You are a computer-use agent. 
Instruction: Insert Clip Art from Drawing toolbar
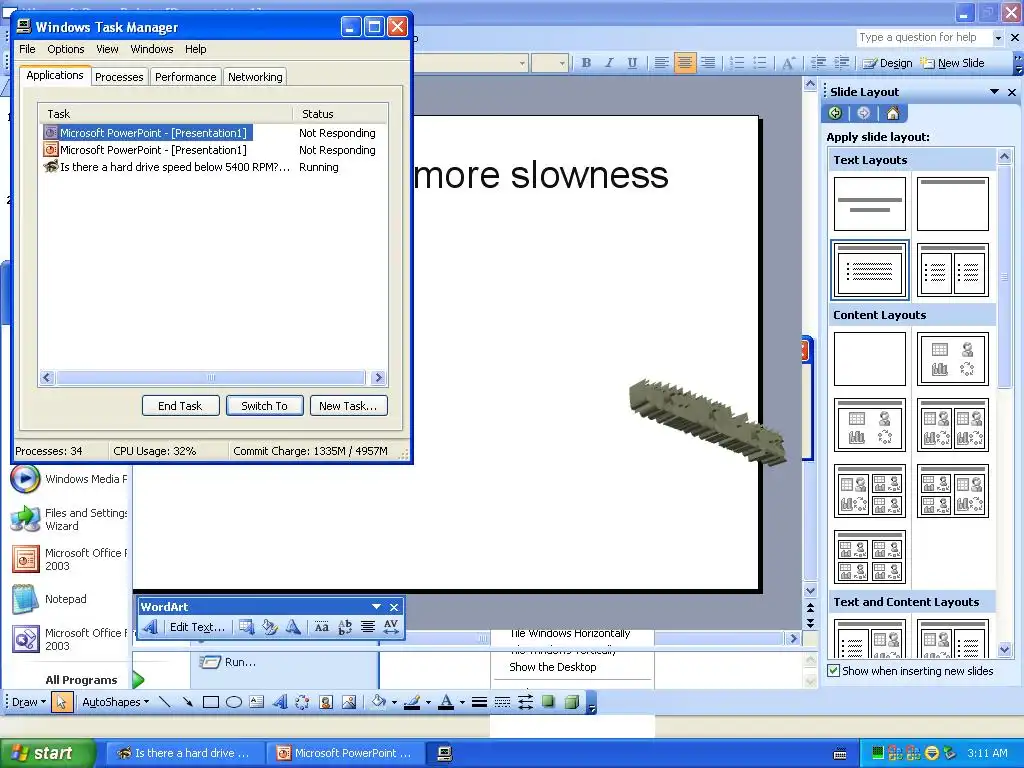(x=326, y=702)
